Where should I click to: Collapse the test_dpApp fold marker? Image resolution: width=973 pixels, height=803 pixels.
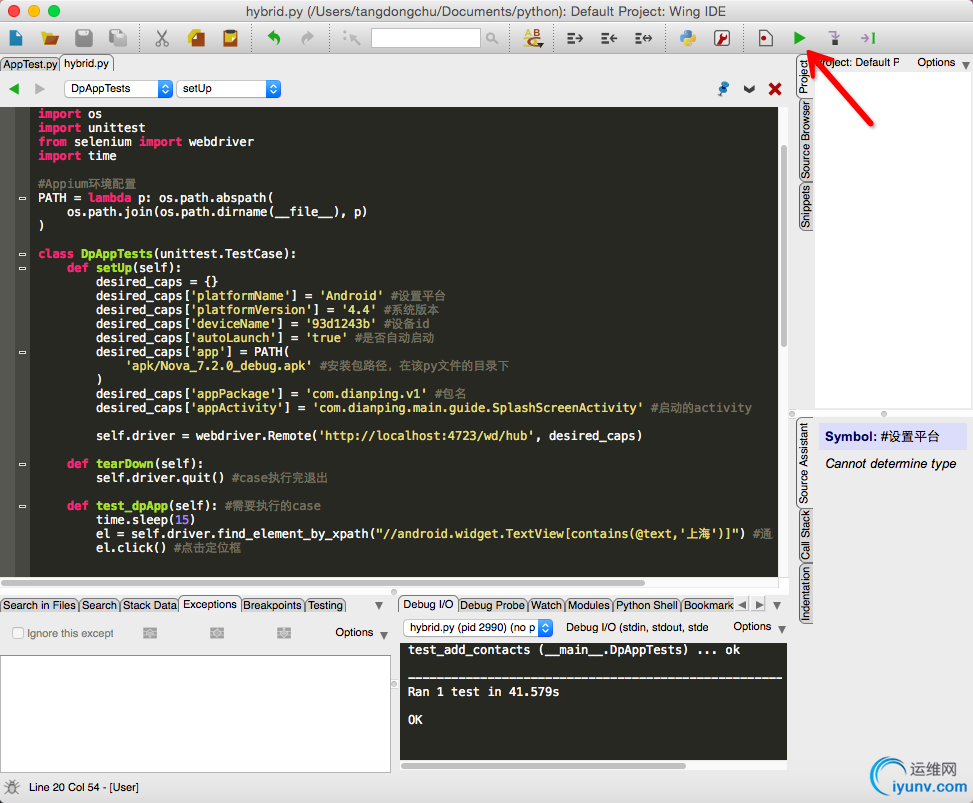pyautogui.click(x=22, y=506)
